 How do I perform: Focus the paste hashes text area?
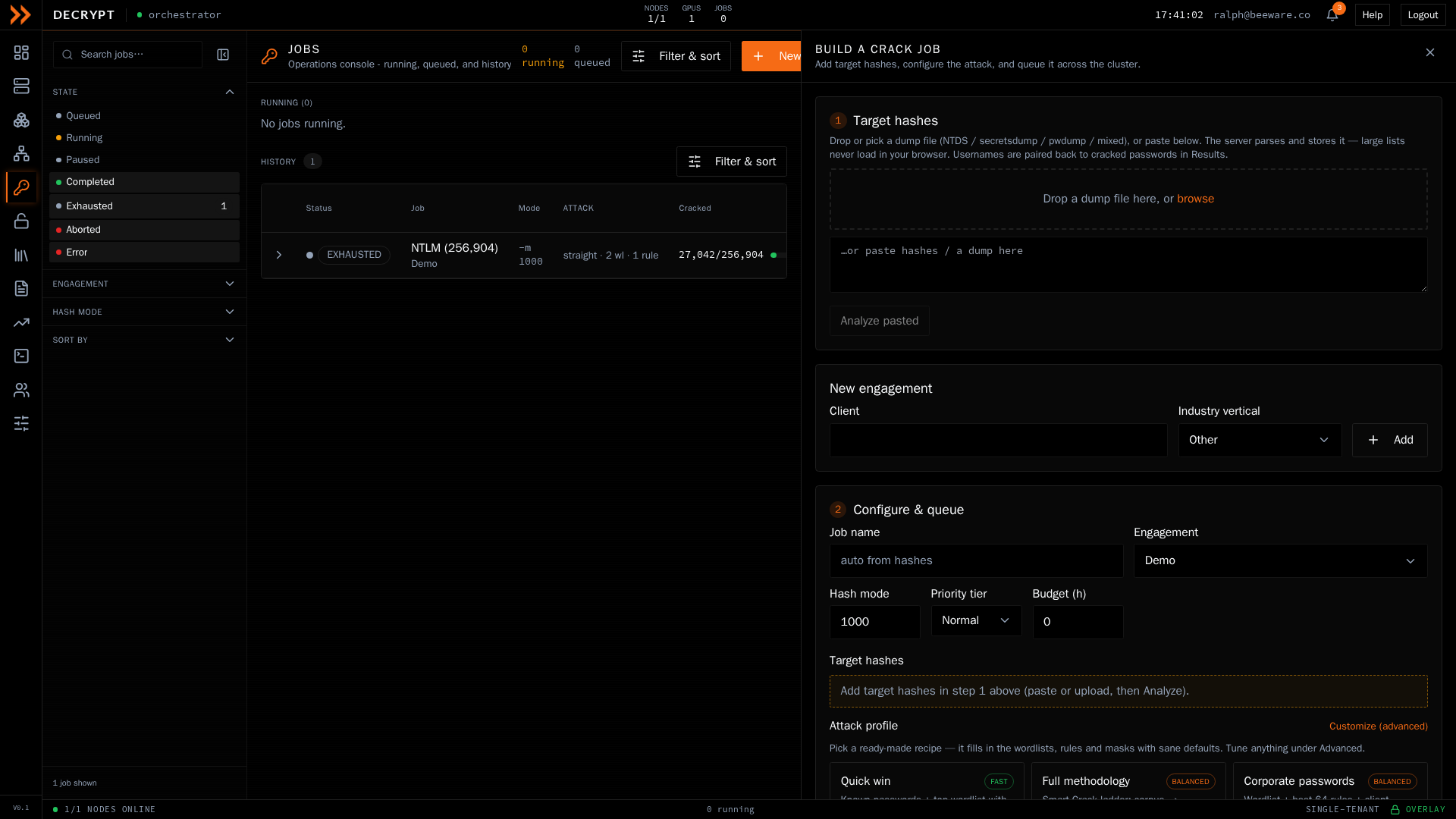click(x=1128, y=265)
